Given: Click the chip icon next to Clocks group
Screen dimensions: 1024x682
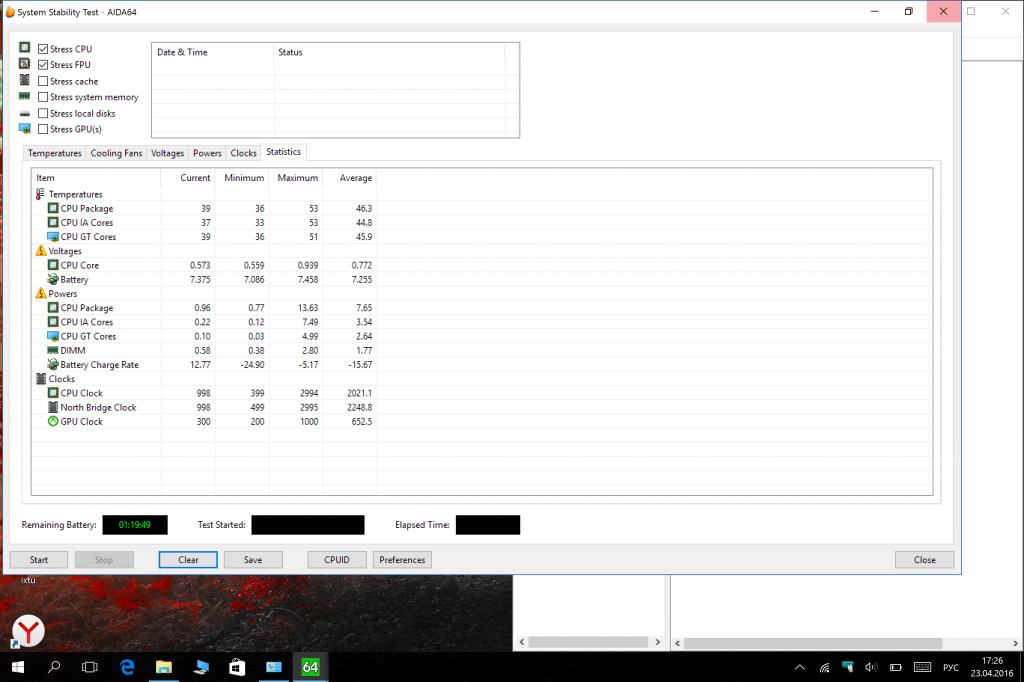Looking at the screenshot, I should [x=40, y=379].
